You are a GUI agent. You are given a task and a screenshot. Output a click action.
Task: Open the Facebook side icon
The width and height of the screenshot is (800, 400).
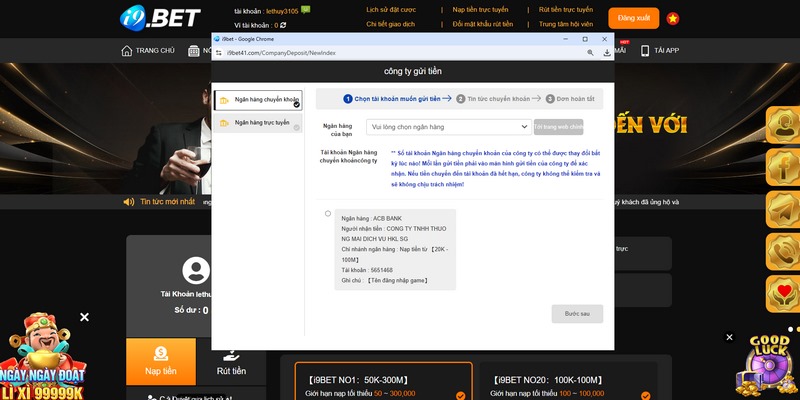783,167
